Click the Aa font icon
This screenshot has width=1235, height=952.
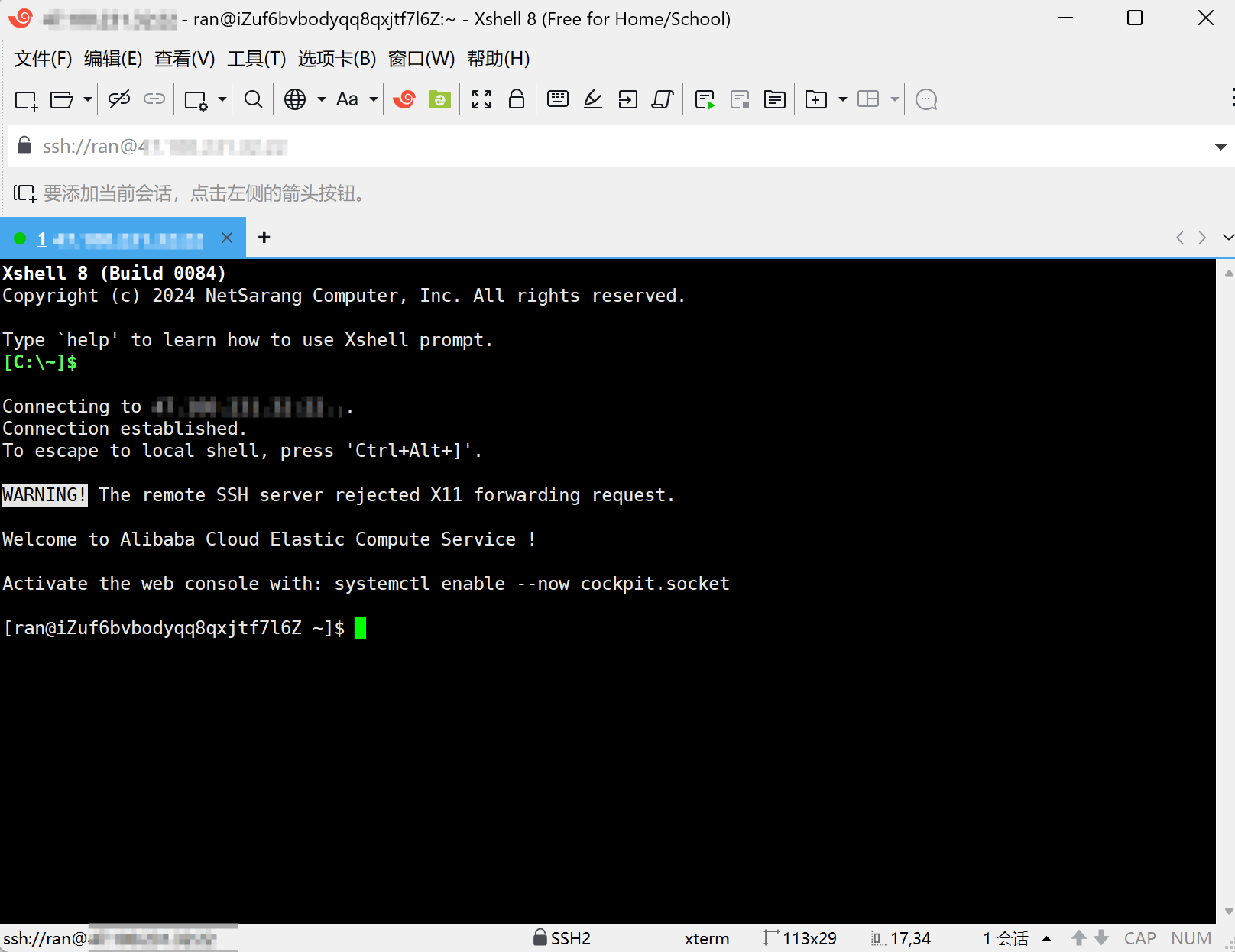point(347,99)
